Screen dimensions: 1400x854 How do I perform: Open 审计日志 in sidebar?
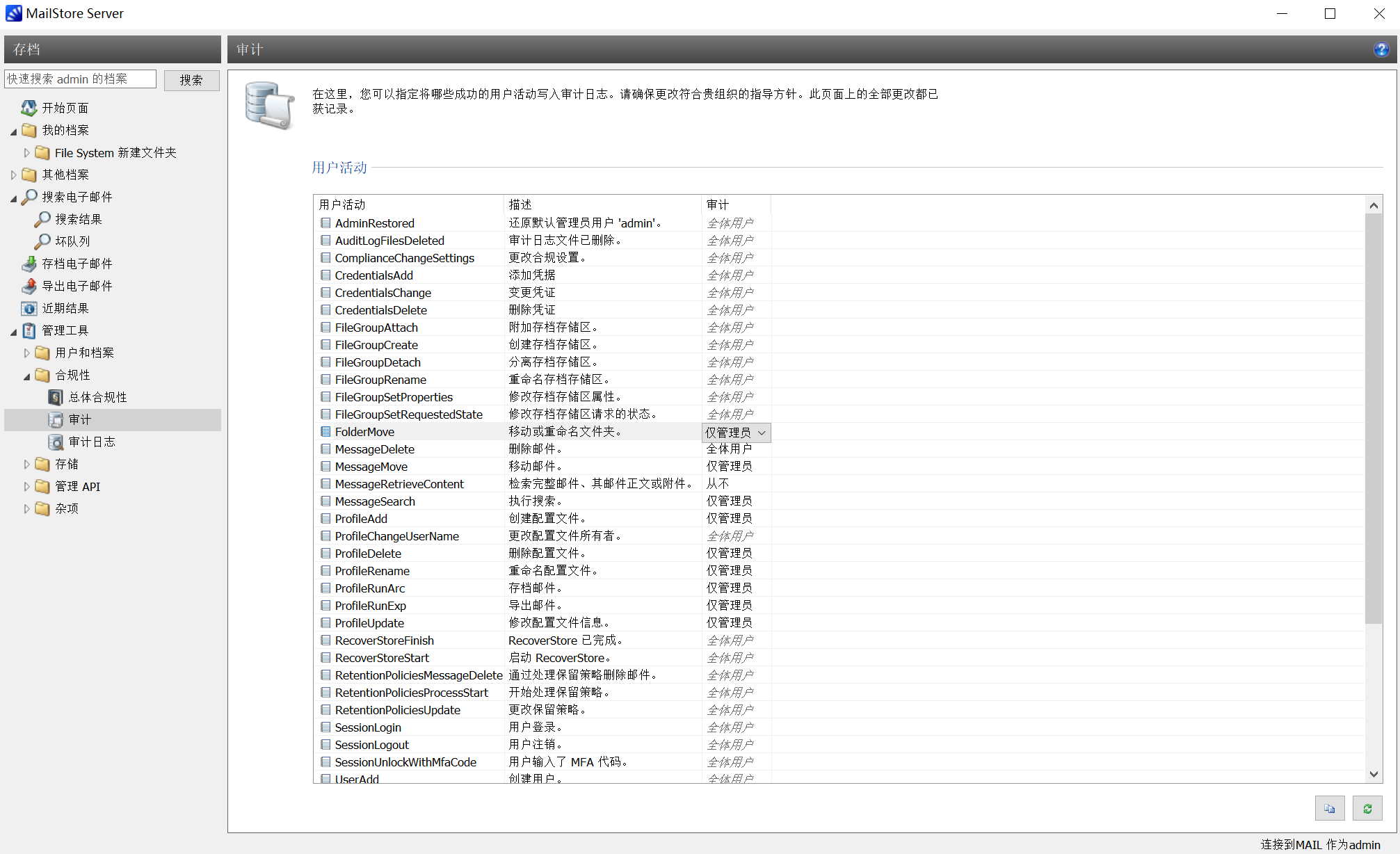click(x=91, y=442)
